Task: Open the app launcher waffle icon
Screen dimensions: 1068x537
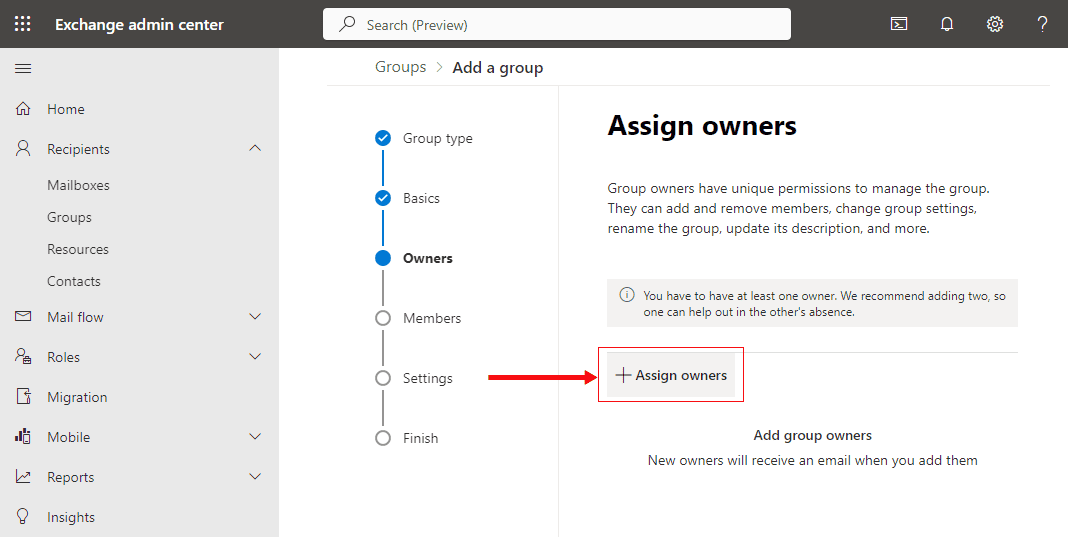Action: pyautogui.click(x=22, y=24)
